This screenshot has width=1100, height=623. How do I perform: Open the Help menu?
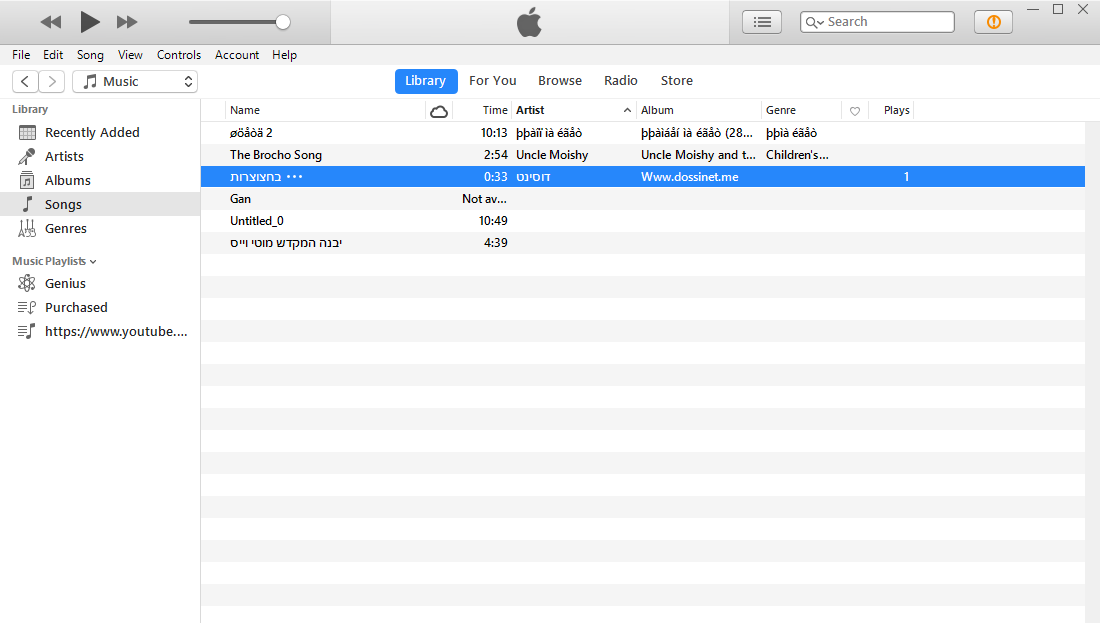(284, 55)
